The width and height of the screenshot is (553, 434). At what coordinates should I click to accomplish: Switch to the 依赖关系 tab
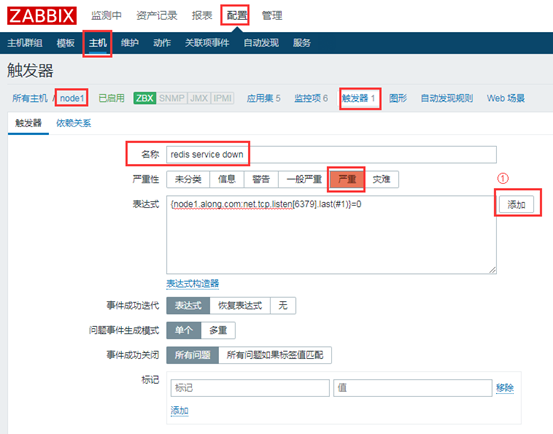pyautogui.click(x=74, y=123)
